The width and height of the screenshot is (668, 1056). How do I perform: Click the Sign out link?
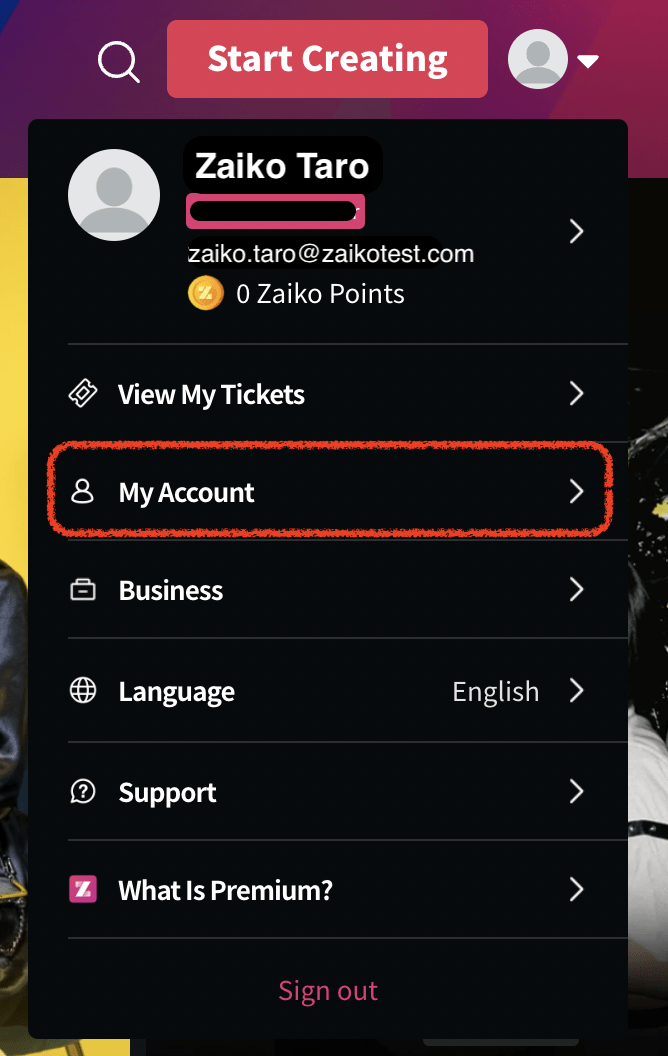click(x=328, y=991)
